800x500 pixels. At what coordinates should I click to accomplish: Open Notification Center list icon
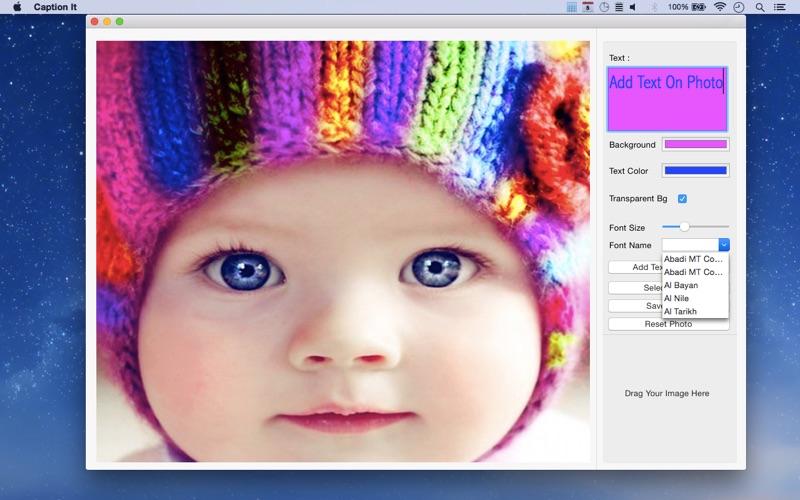[780, 7]
